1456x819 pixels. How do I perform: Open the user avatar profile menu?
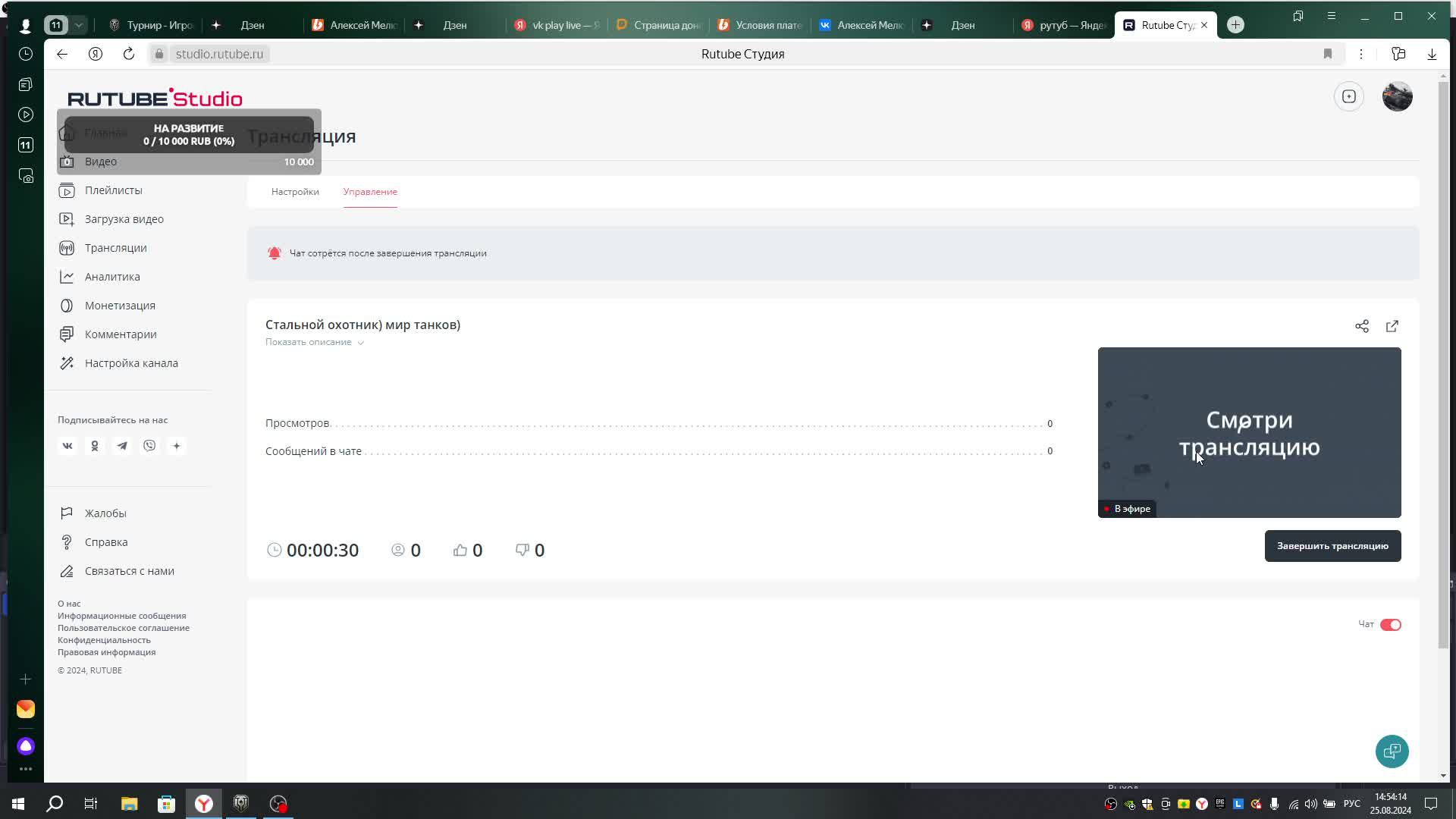1397,96
